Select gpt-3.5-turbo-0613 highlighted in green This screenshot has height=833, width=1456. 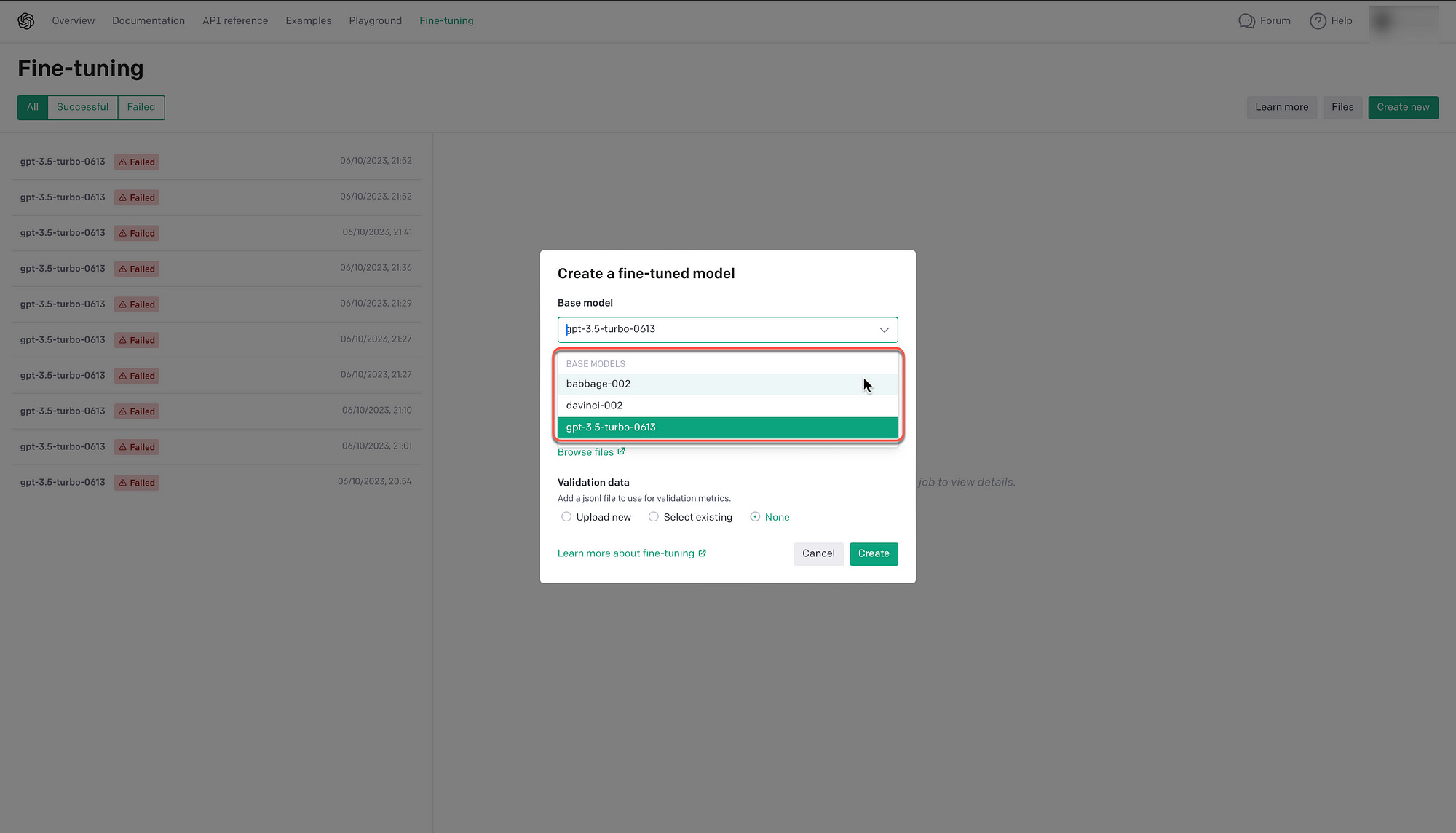coord(612,427)
